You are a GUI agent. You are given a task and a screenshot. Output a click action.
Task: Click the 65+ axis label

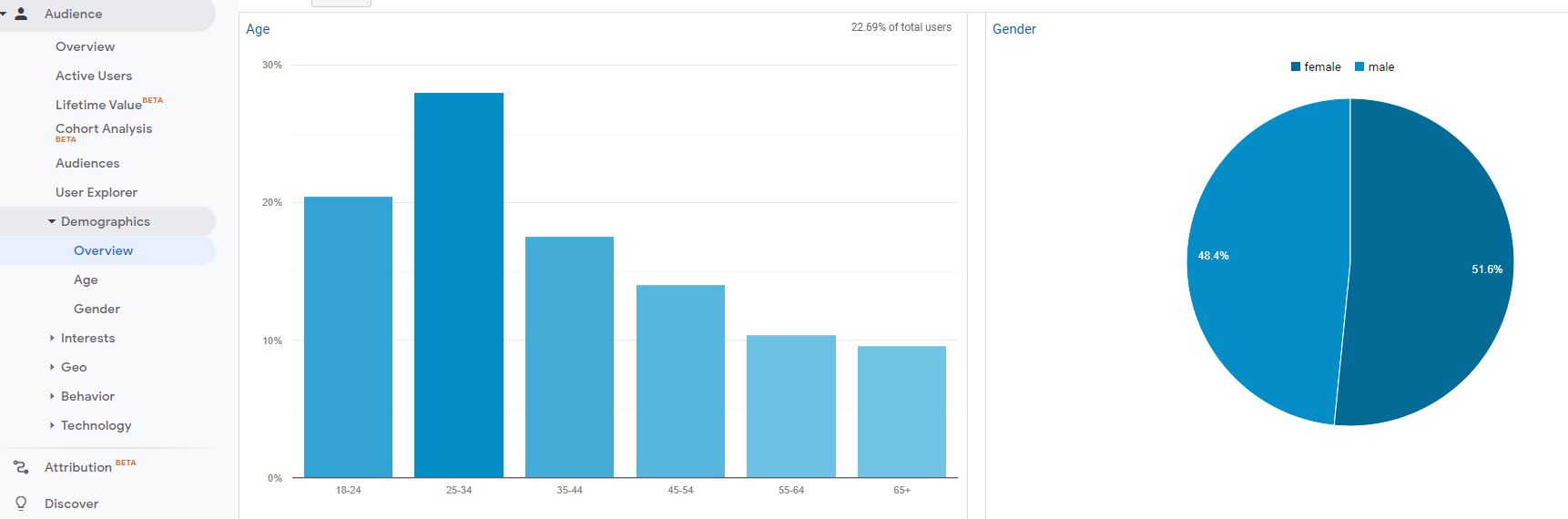(x=901, y=490)
